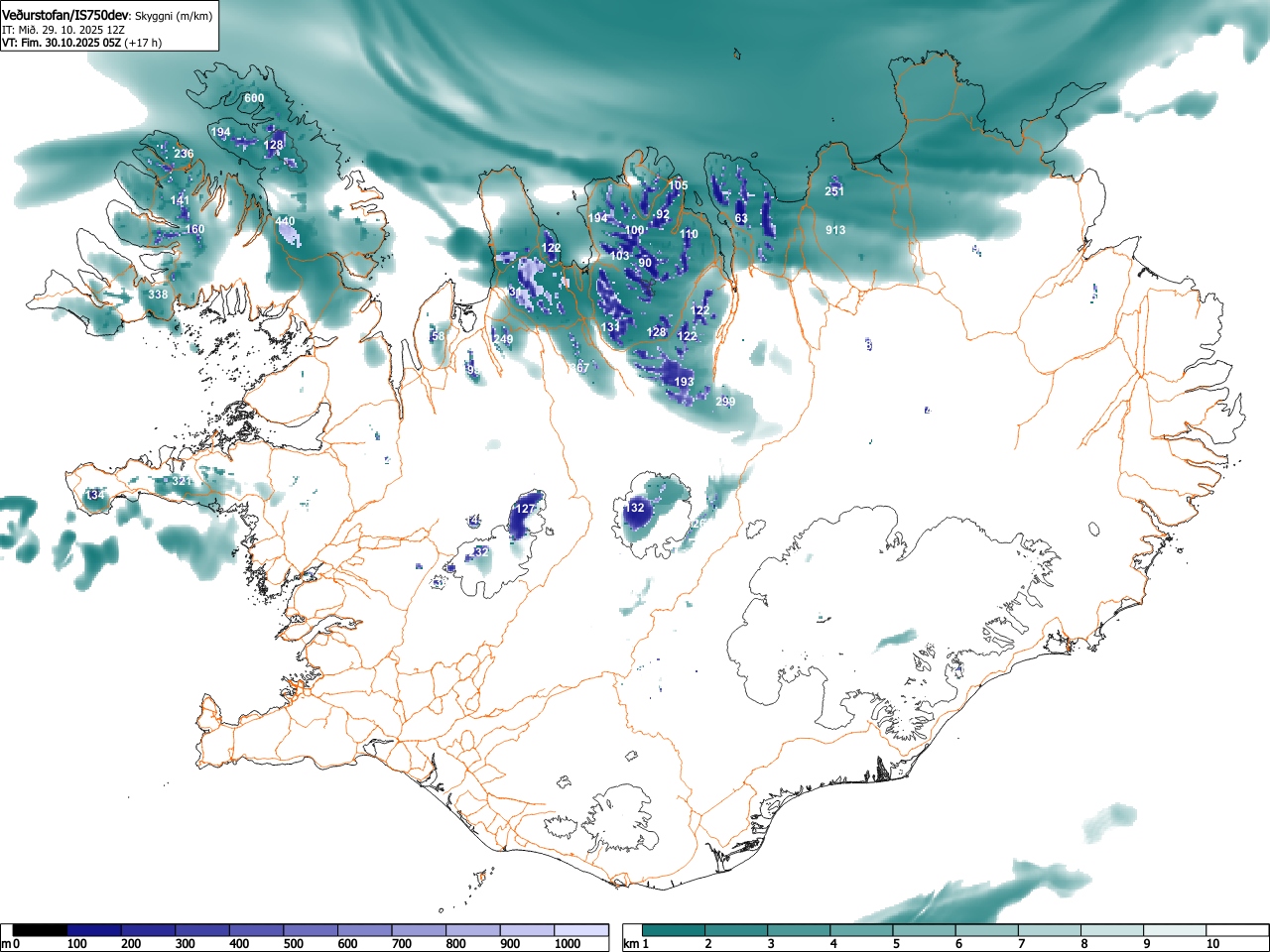Viewport: 1270px width, 952px height.
Task: Select the map value 251
Action: [834, 191]
